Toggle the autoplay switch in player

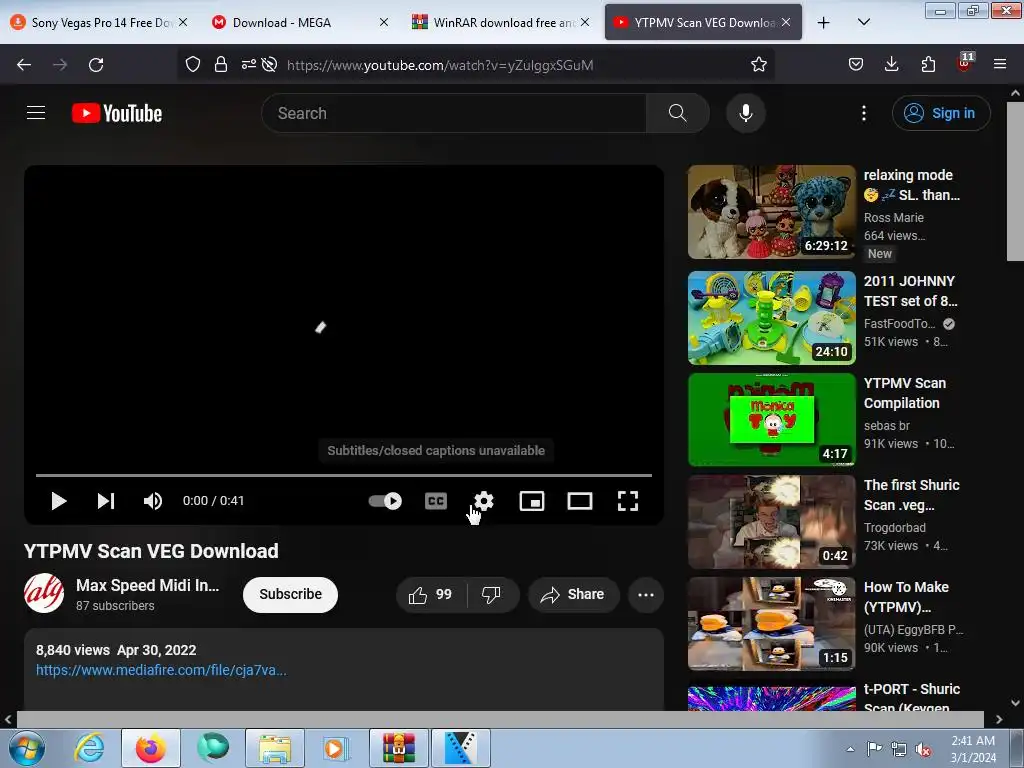pyautogui.click(x=385, y=501)
